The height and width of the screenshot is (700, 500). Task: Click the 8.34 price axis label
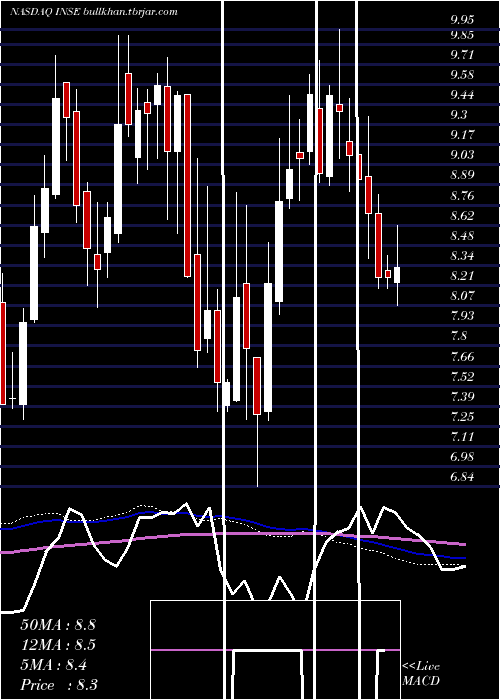[x=462, y=256]
